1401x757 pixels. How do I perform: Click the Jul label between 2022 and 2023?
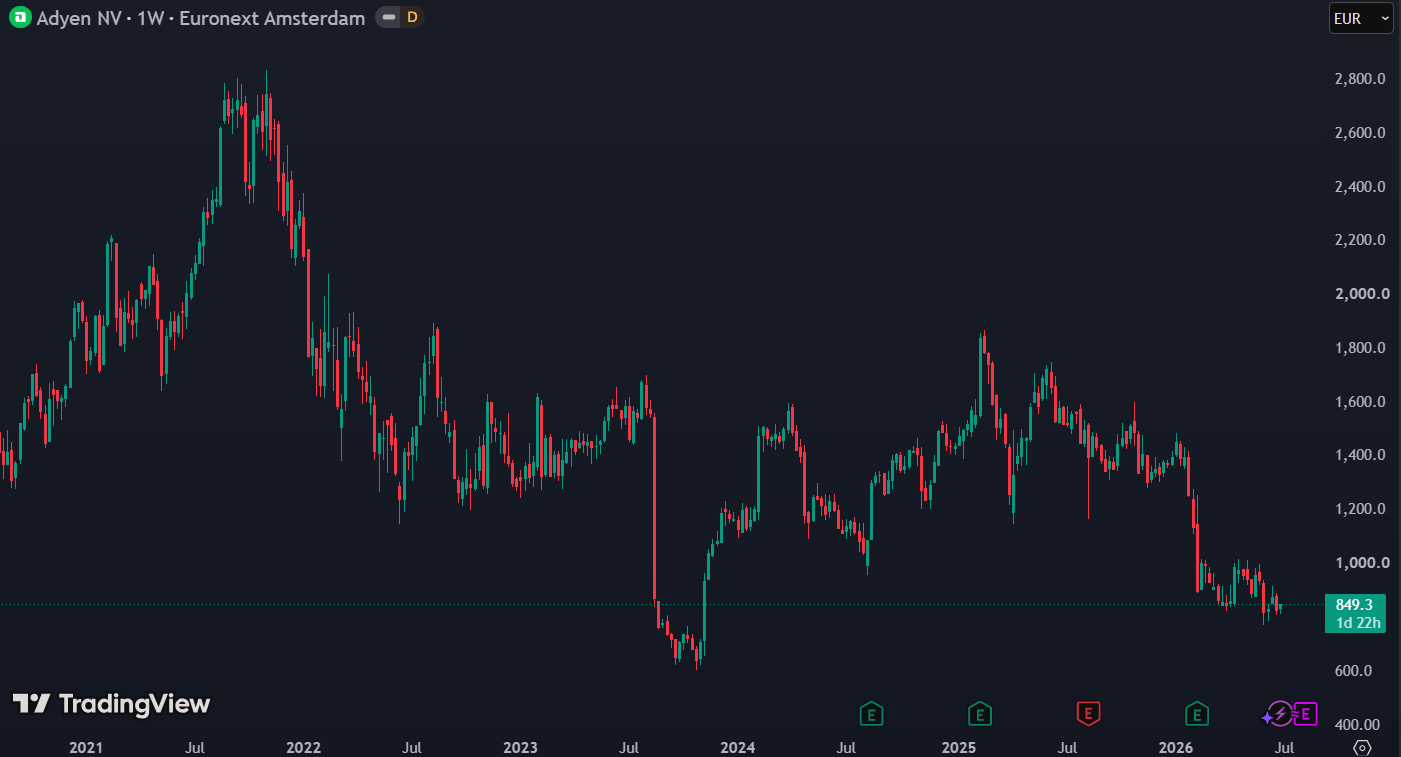(x=411, y=747)
